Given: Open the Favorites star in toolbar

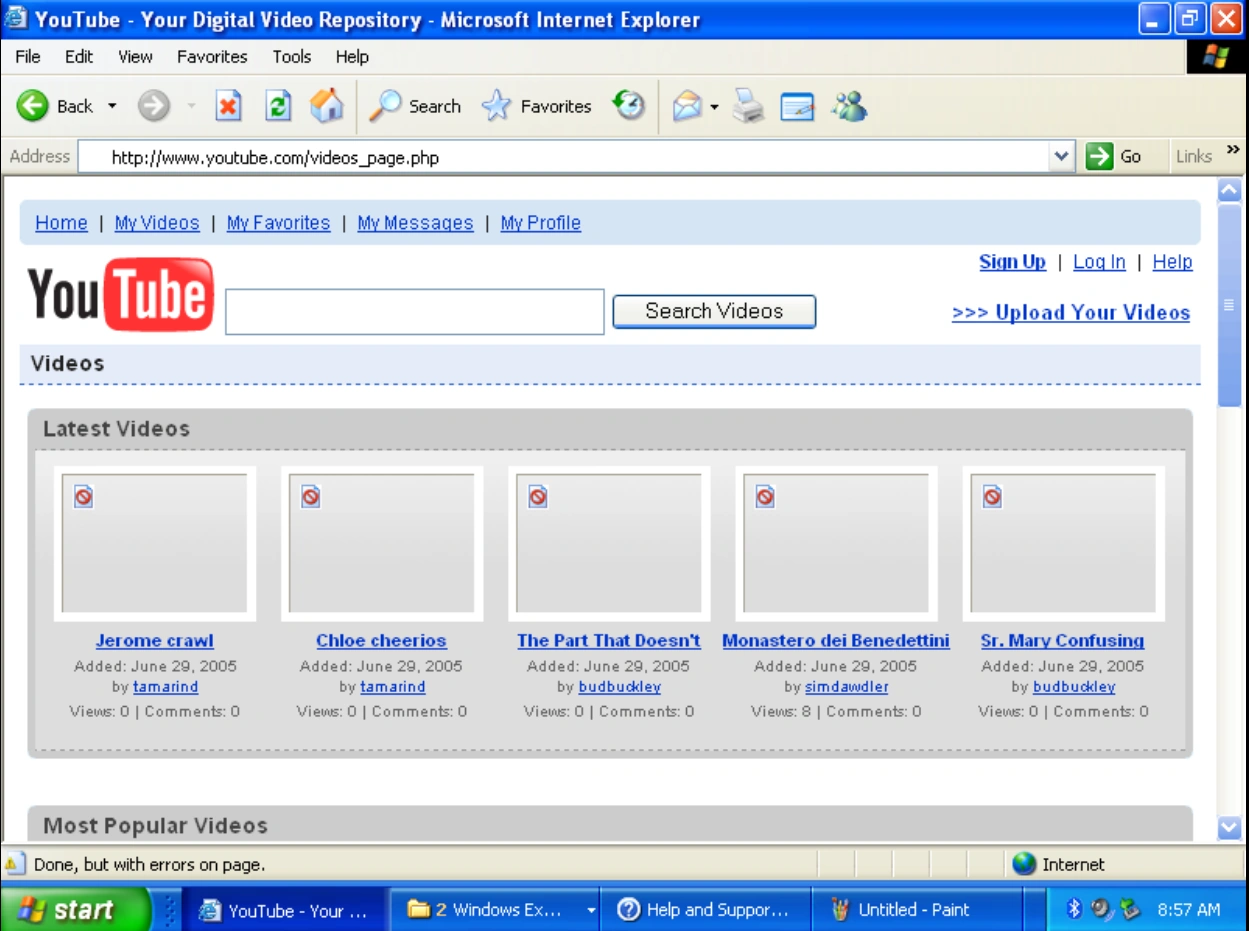Looking at the screenshot, I should point(536,106).
